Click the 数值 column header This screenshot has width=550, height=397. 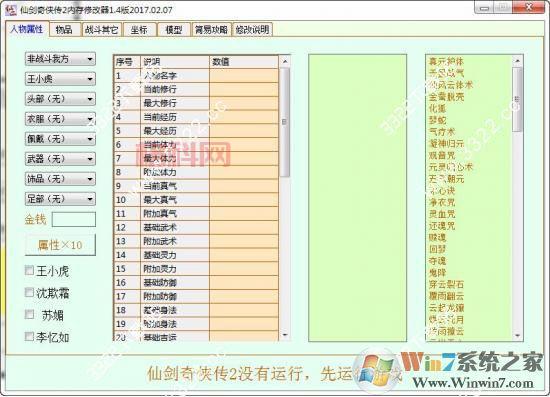point(244,62)
